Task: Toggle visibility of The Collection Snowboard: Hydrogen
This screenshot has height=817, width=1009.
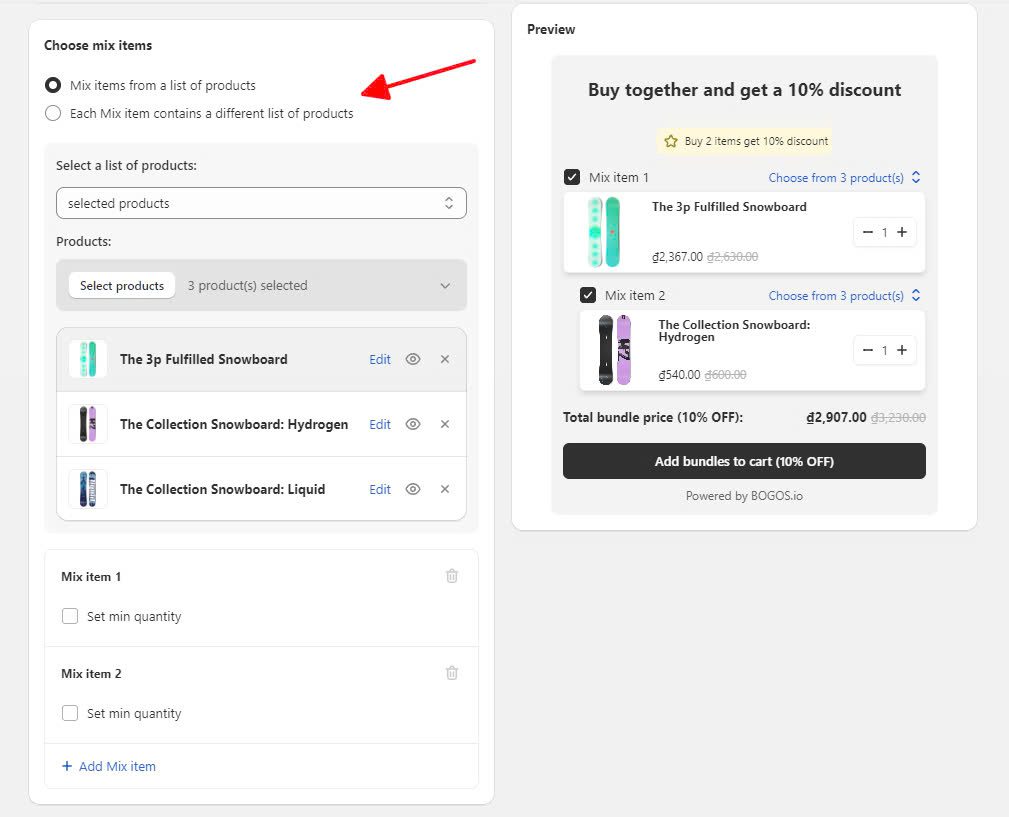Action: pyautogui.click(x=413, y=424)
